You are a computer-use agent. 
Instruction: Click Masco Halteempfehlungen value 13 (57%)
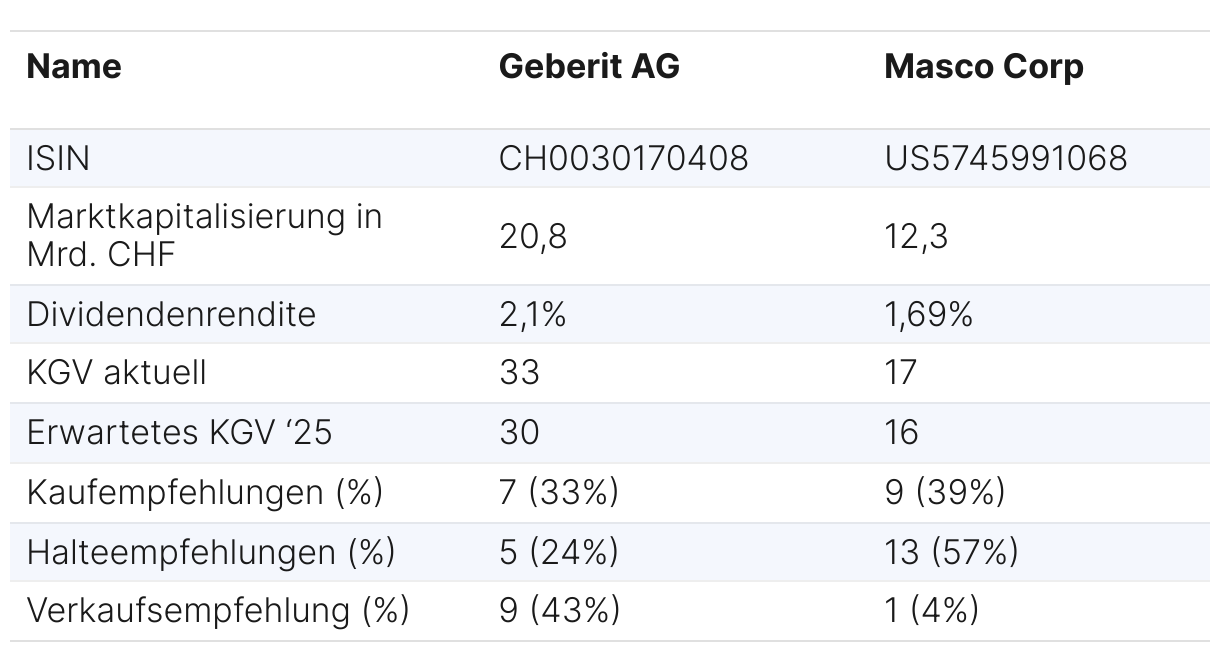[951, 551]
